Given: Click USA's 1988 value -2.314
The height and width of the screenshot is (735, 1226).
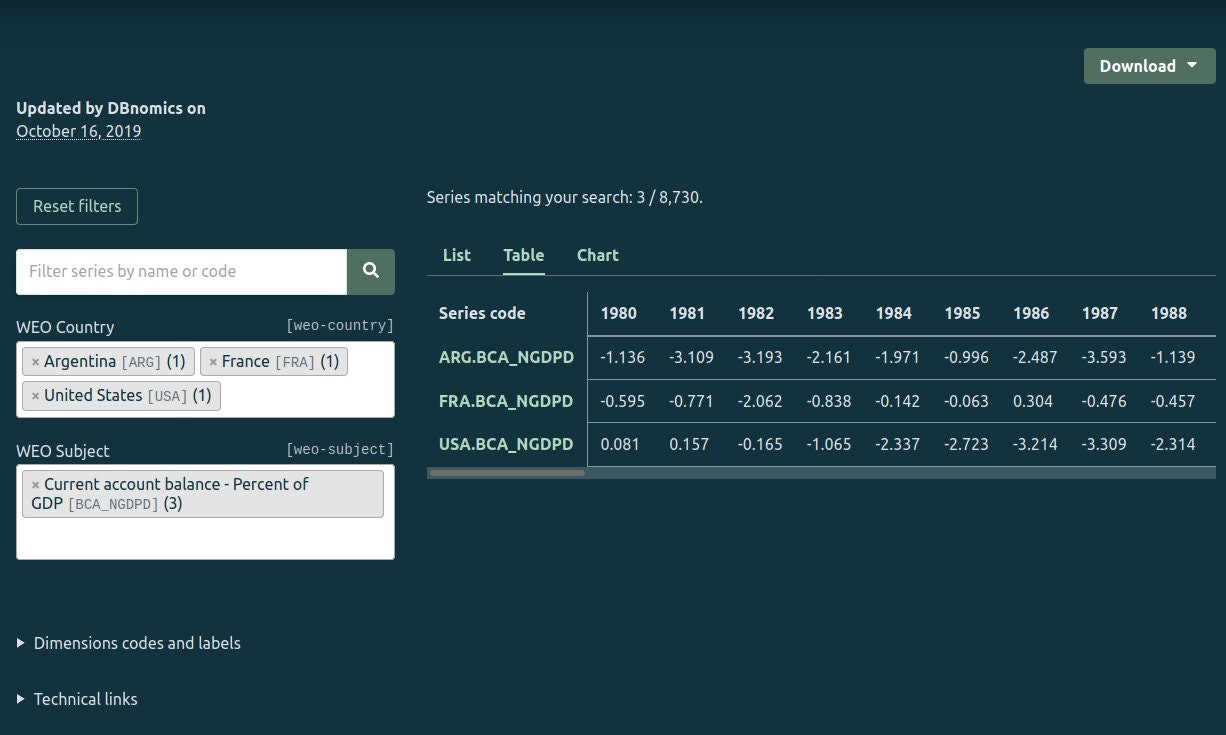Looking at the screenshot, I should (1173, 444).
